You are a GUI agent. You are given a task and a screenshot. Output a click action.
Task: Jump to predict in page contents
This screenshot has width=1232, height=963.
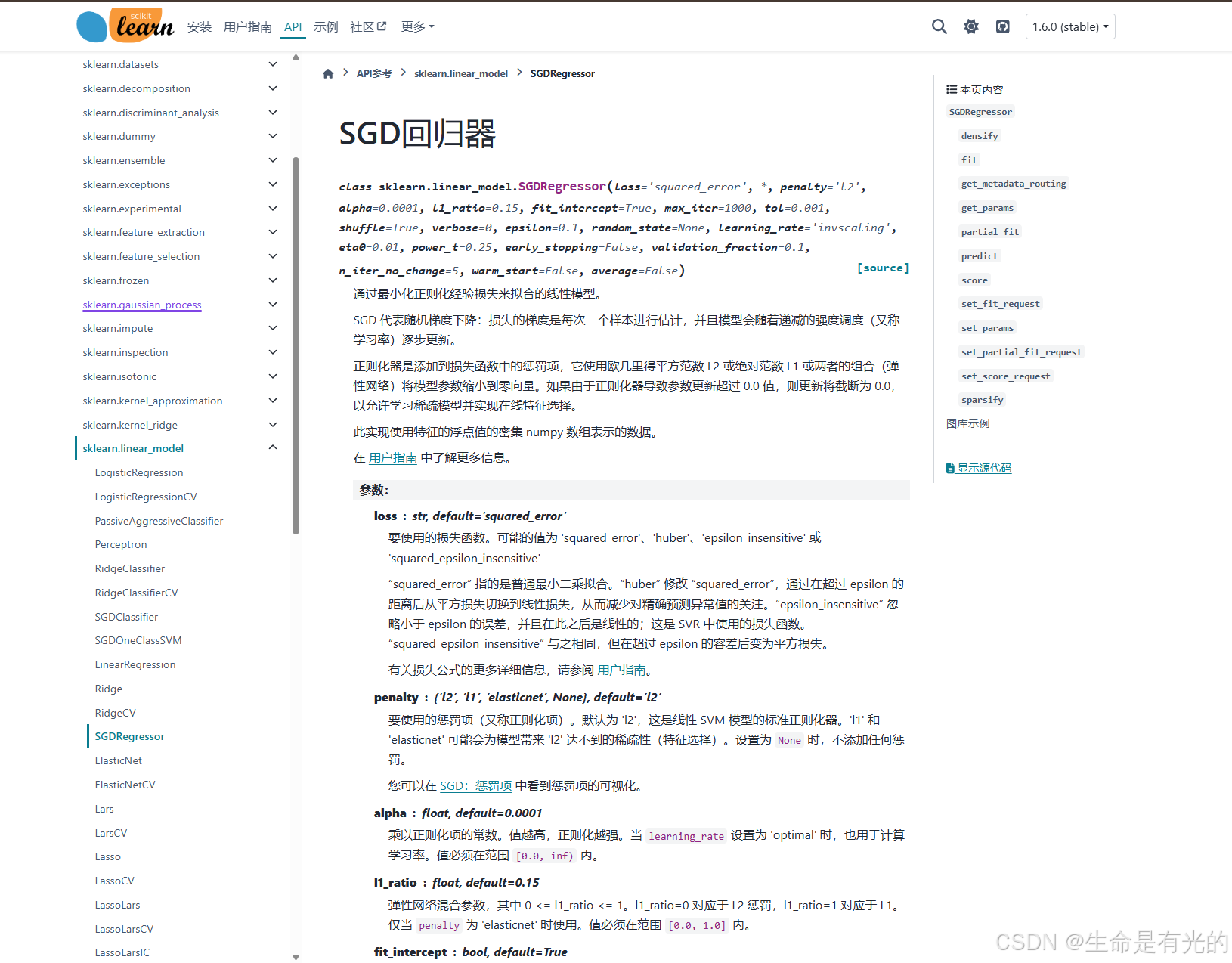(x=980, y=256)
